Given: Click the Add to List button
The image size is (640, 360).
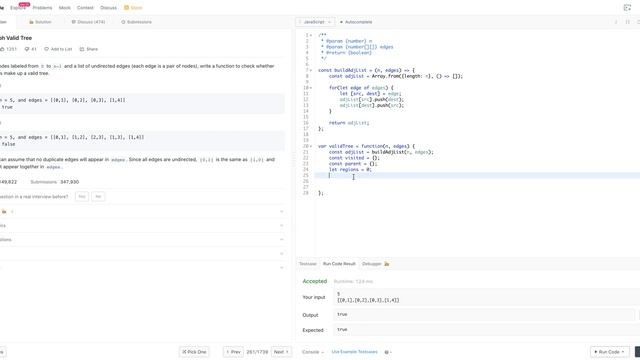Looking at the screenshot, I should pyautogui.click(x=58, y=49).
